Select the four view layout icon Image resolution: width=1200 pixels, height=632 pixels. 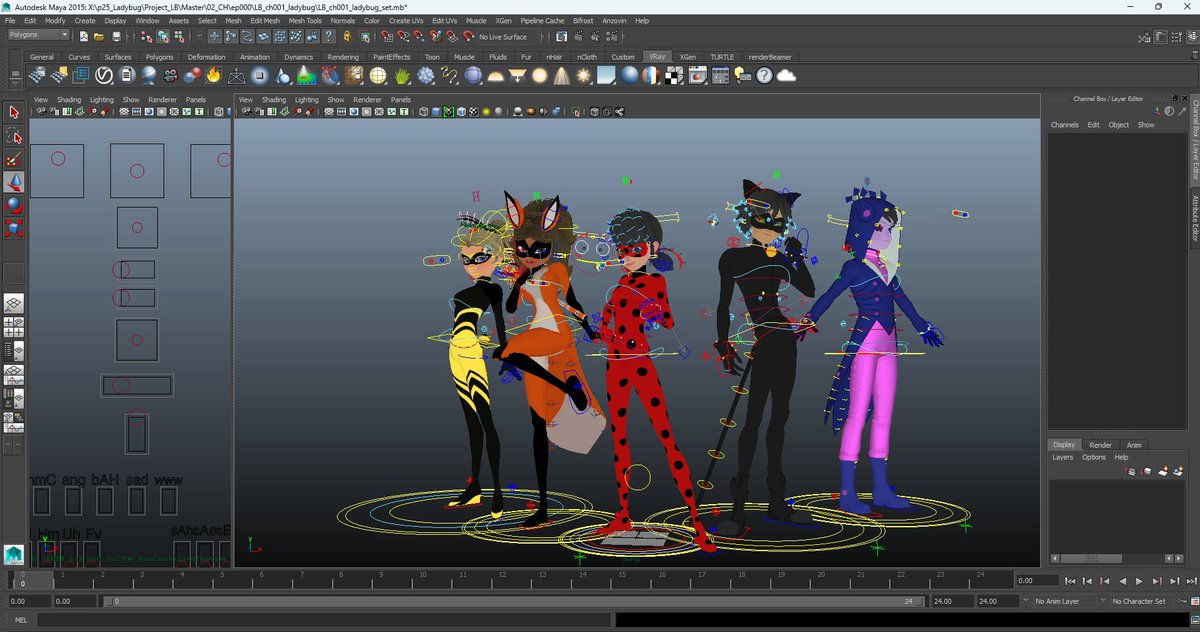pos(14,326)
